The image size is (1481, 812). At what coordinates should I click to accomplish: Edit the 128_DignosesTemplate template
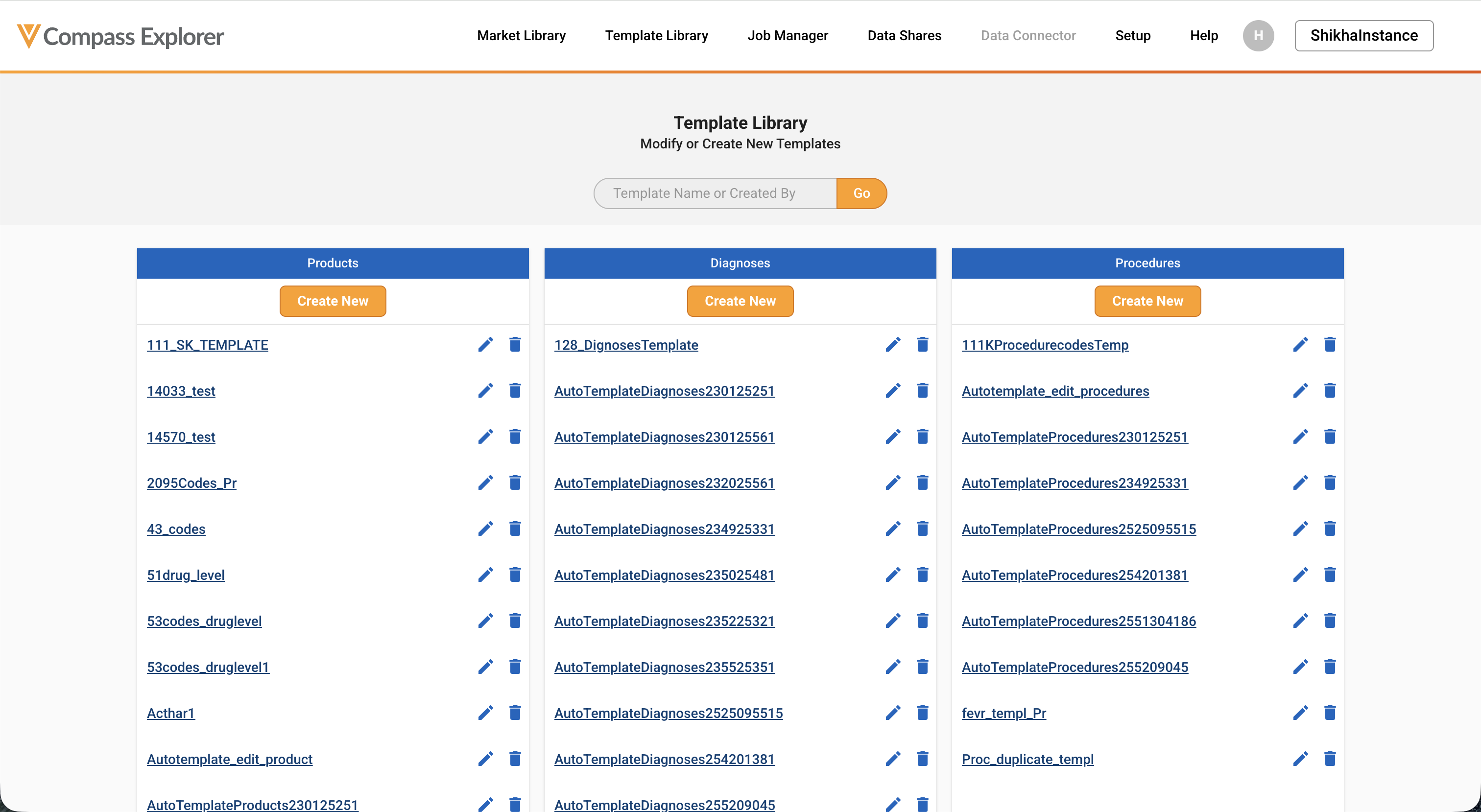pos(893,344)
